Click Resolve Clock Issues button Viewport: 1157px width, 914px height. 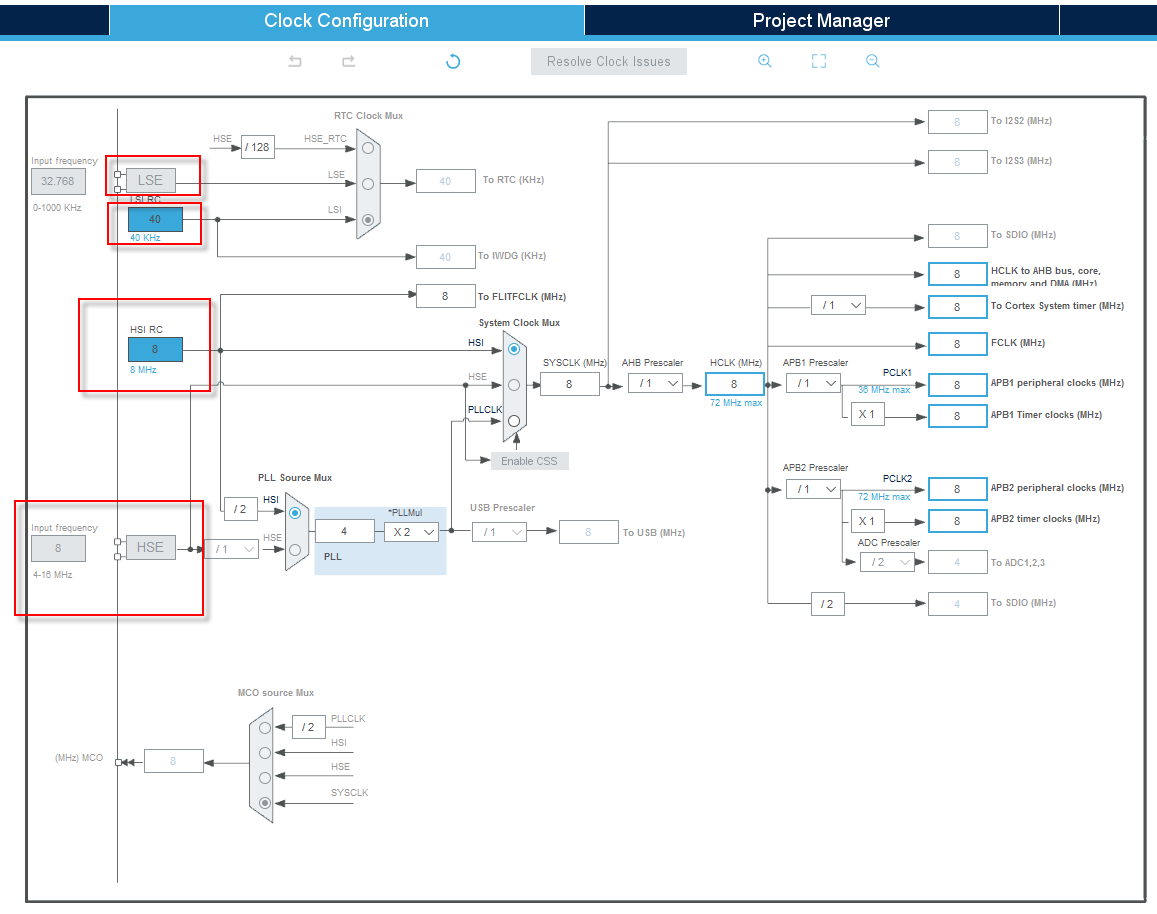(609, 62)
